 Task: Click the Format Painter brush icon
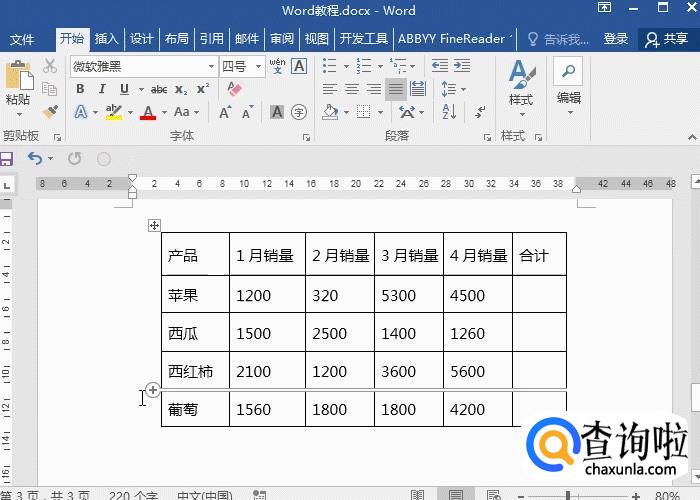click(x=50, y=112)
